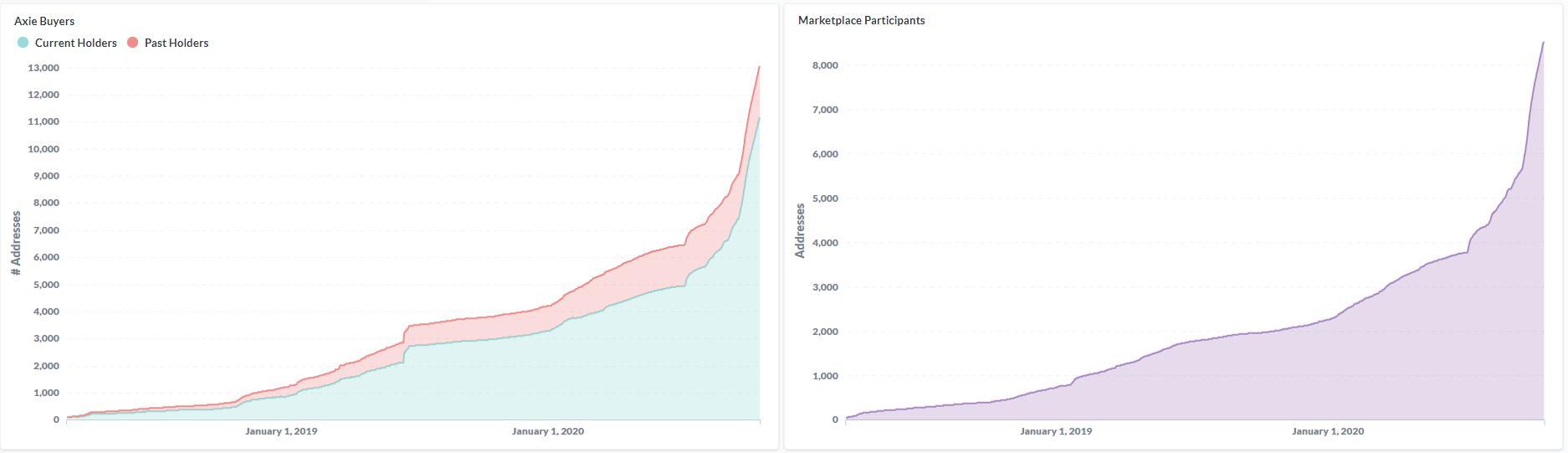
Task: Click the 4,000 tick on Marketplace Participants chart
Action: click(x=825, y=243)
